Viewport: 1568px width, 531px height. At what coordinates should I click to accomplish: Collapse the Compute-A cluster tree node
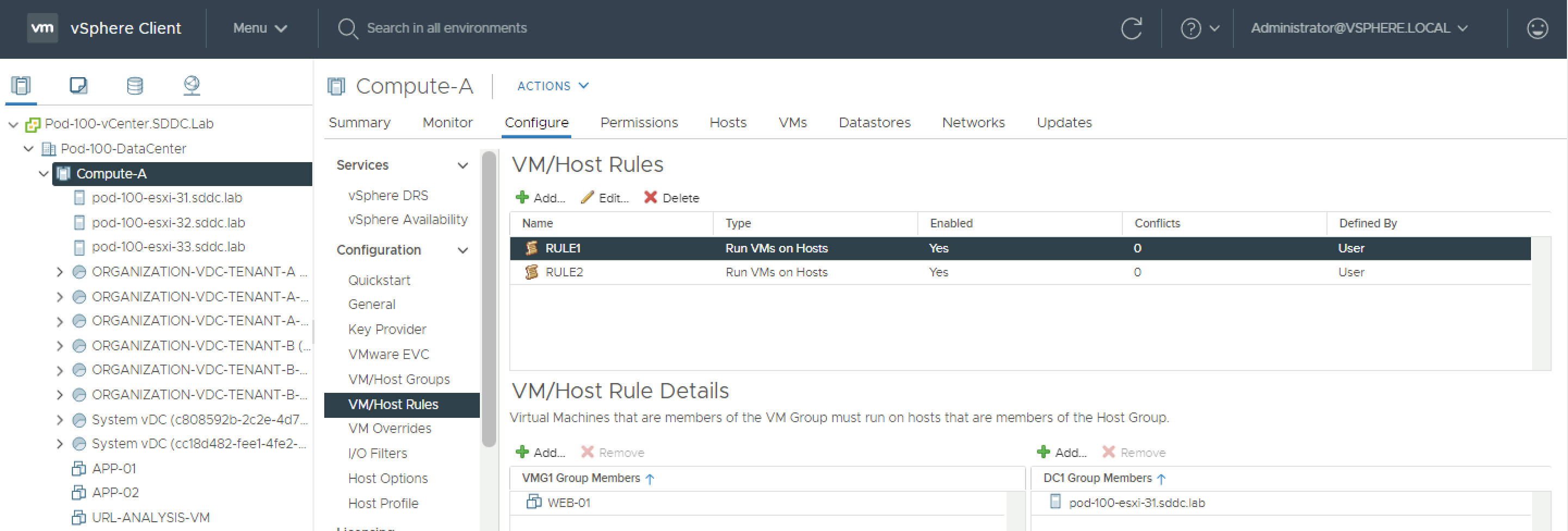pos(43,174)
